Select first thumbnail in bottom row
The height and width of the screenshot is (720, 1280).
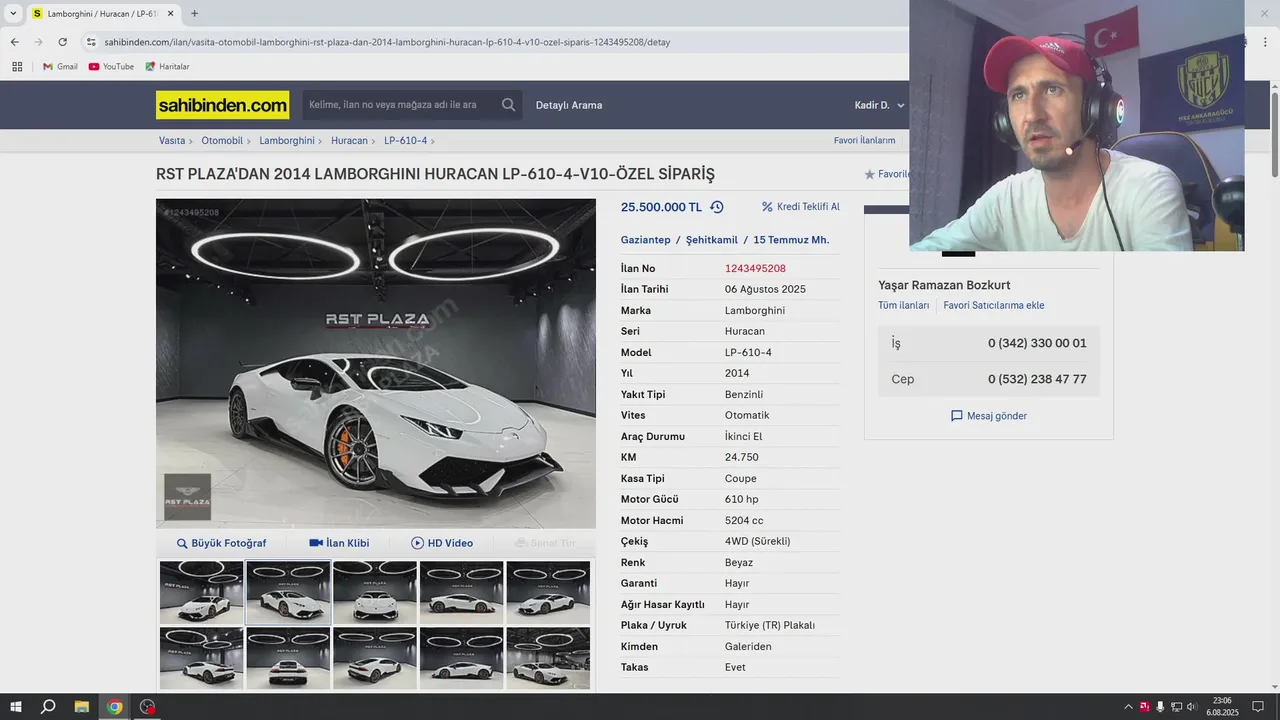201,658
